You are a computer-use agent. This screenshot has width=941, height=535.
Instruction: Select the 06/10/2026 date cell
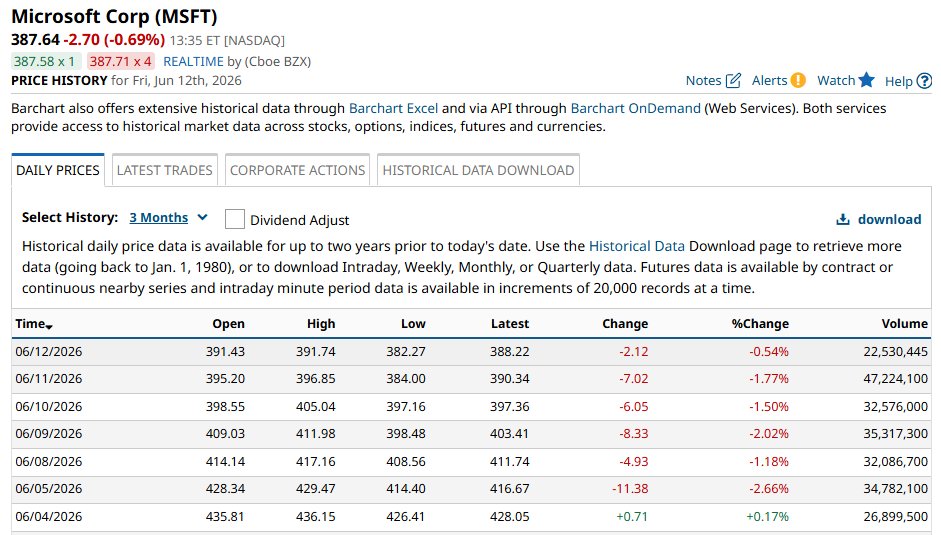point(49,407)
